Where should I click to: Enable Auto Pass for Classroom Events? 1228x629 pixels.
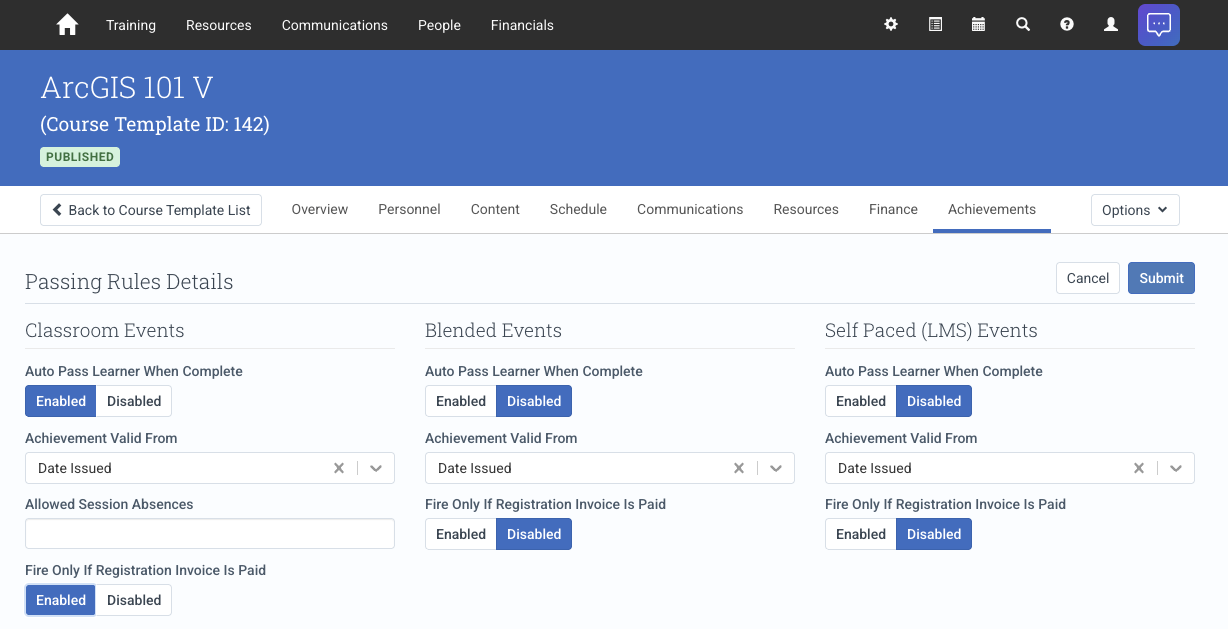click(x=61, y=401)
